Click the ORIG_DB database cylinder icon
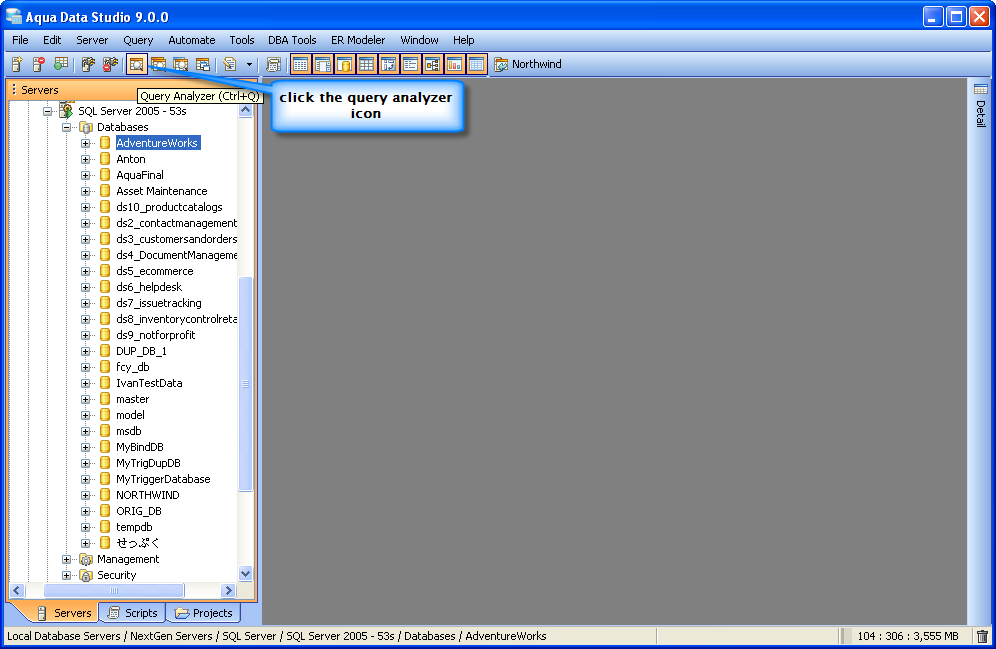The image size is (996, 649). [x=105, y=511]
